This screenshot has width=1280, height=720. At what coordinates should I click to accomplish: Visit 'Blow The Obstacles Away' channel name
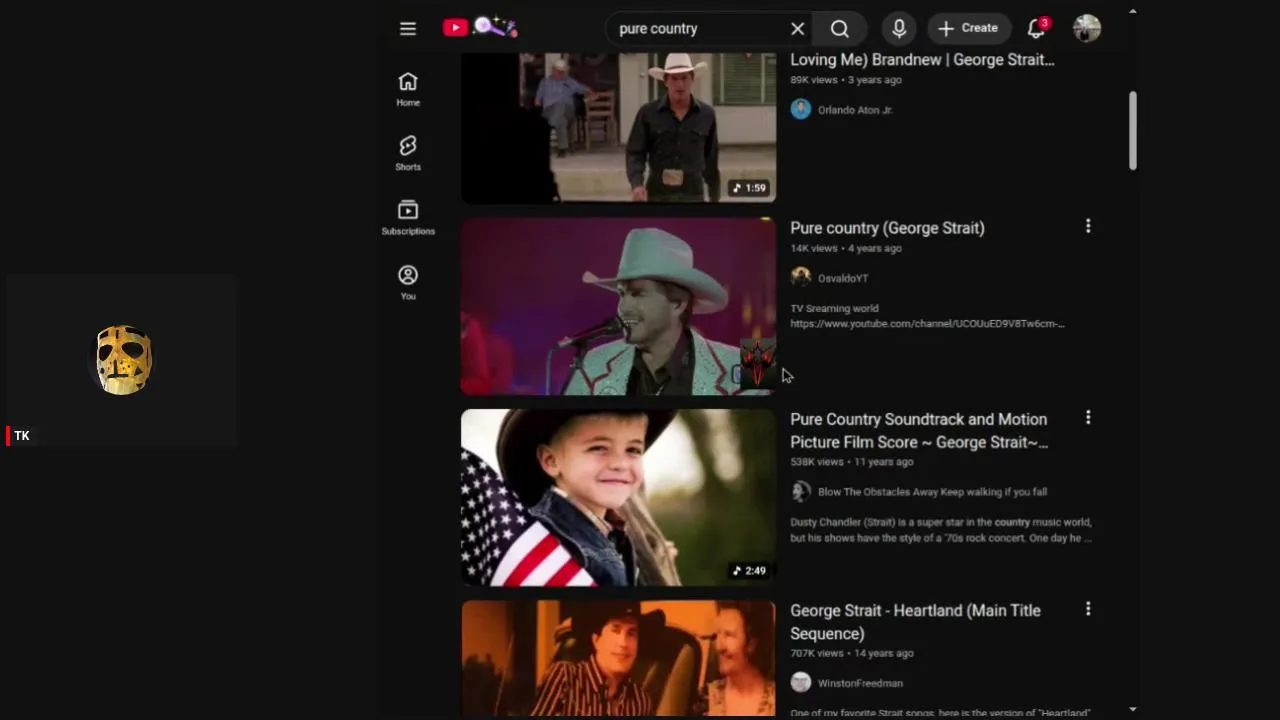point(932,492)
